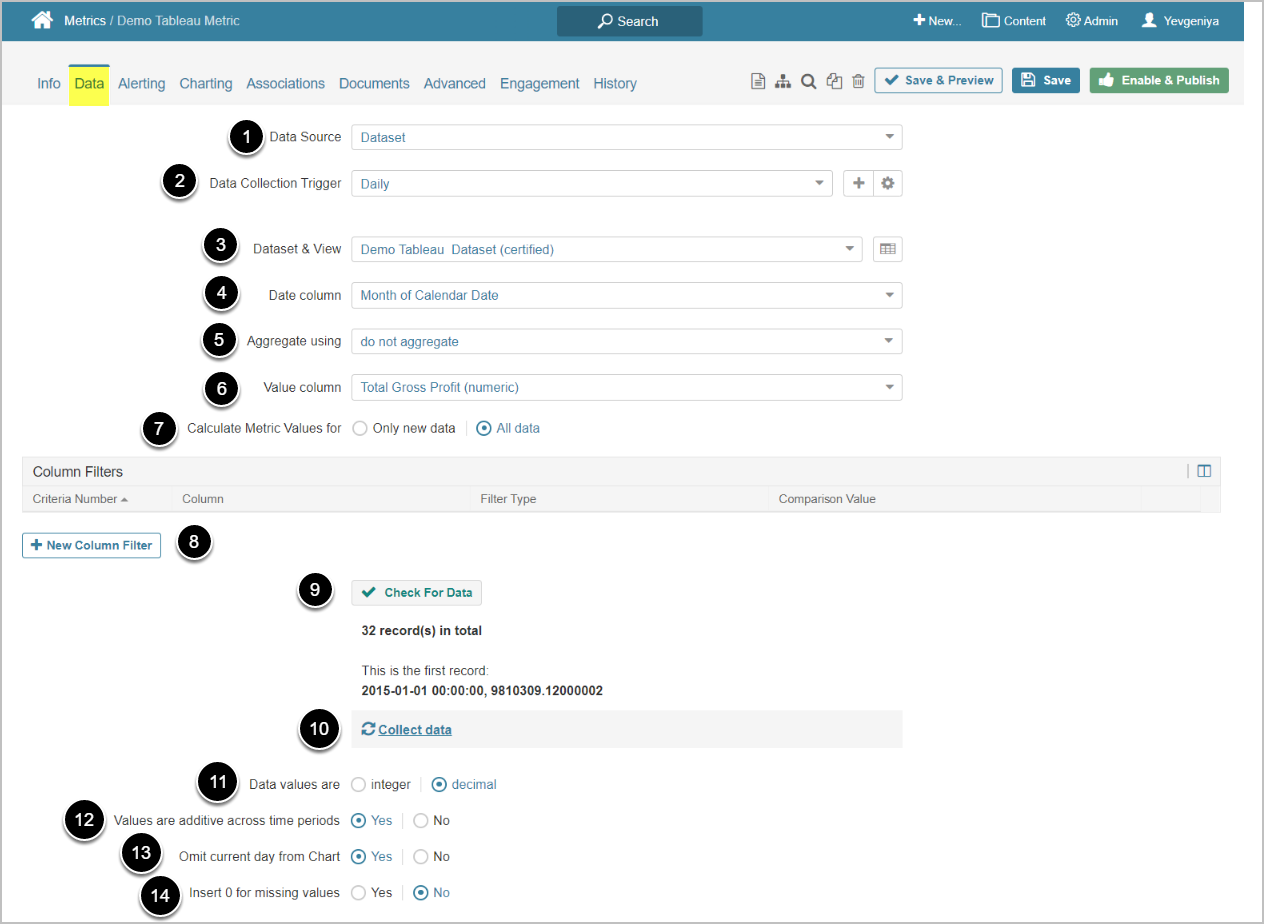Screen dimensions: 1264x924
Task: Open the hierarchy tree icon
Action: click(x=783, y=81)
